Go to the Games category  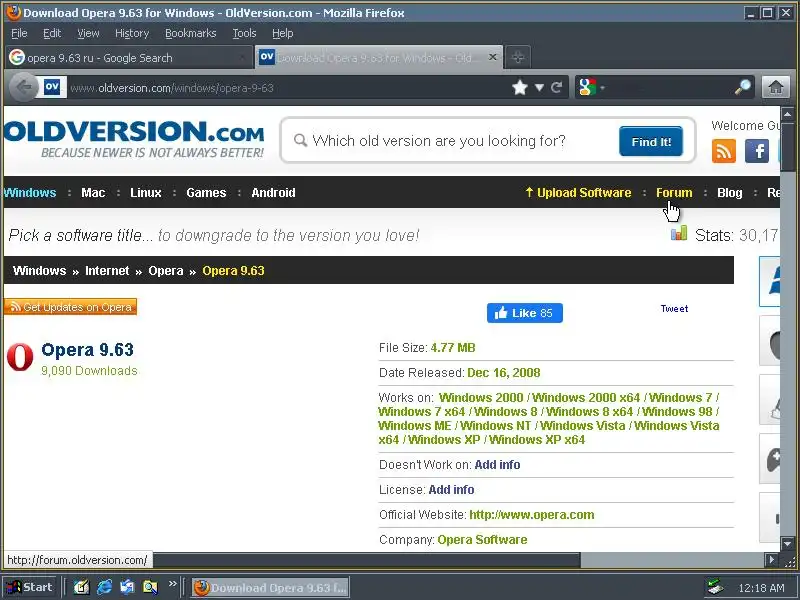pos(206,193)
